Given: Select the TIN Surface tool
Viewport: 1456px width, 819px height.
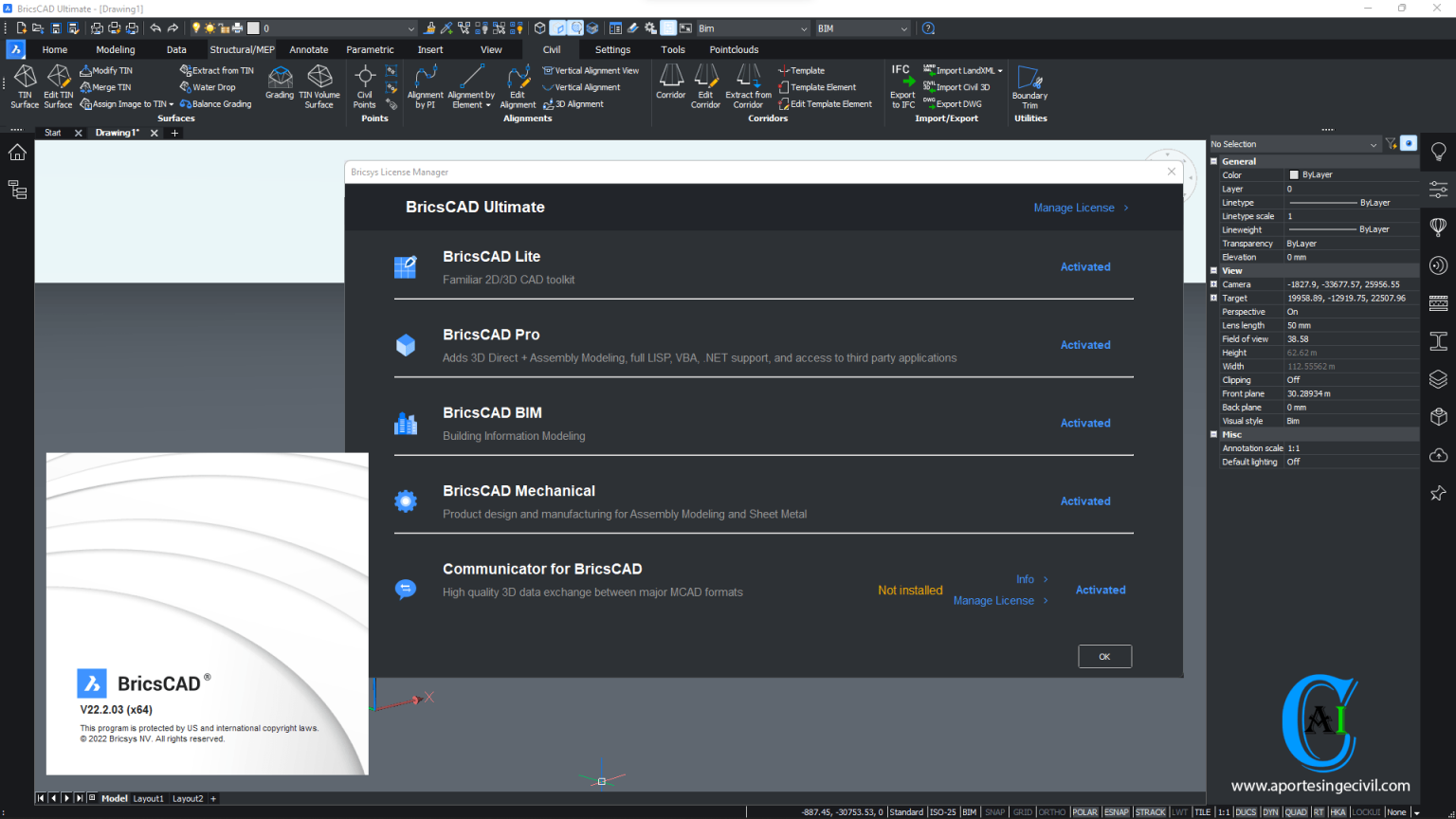Looking at the screenshot, I should click(24, 85).
